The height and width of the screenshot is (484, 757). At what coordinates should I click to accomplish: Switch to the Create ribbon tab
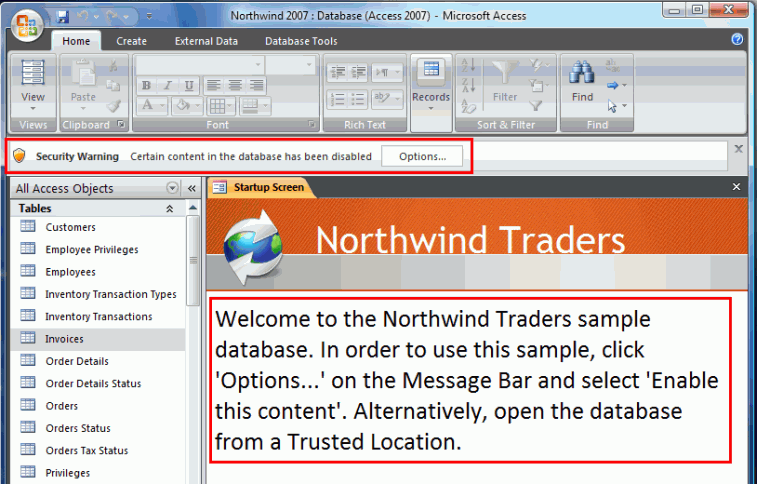(131, 41)
